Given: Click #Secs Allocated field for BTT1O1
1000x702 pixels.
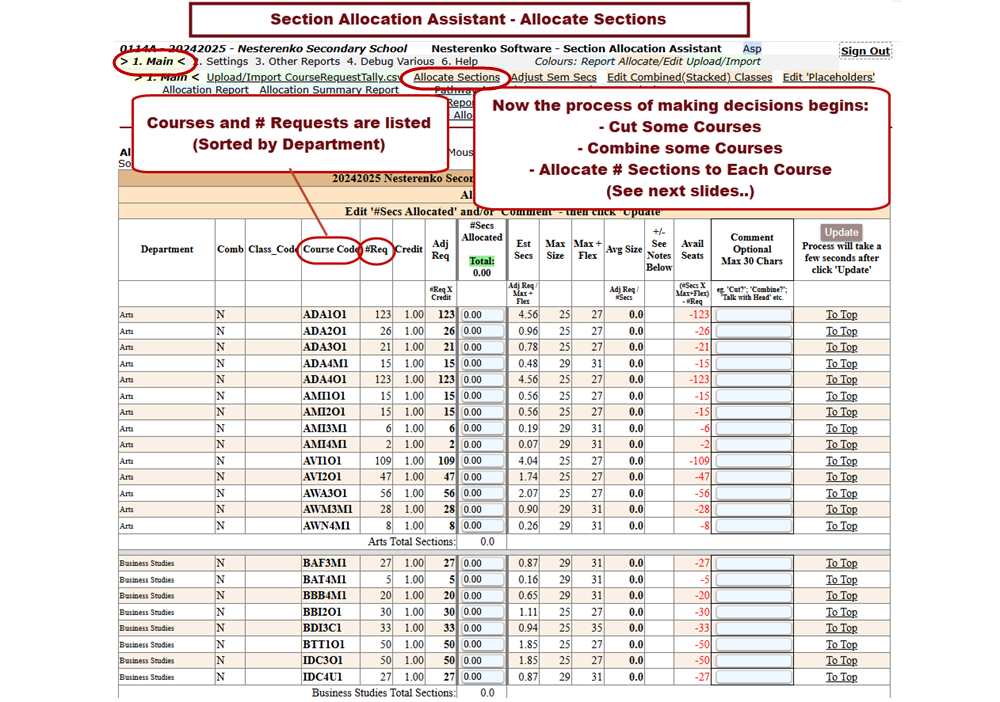Looking at the screenshot, I should pos(482,644).
